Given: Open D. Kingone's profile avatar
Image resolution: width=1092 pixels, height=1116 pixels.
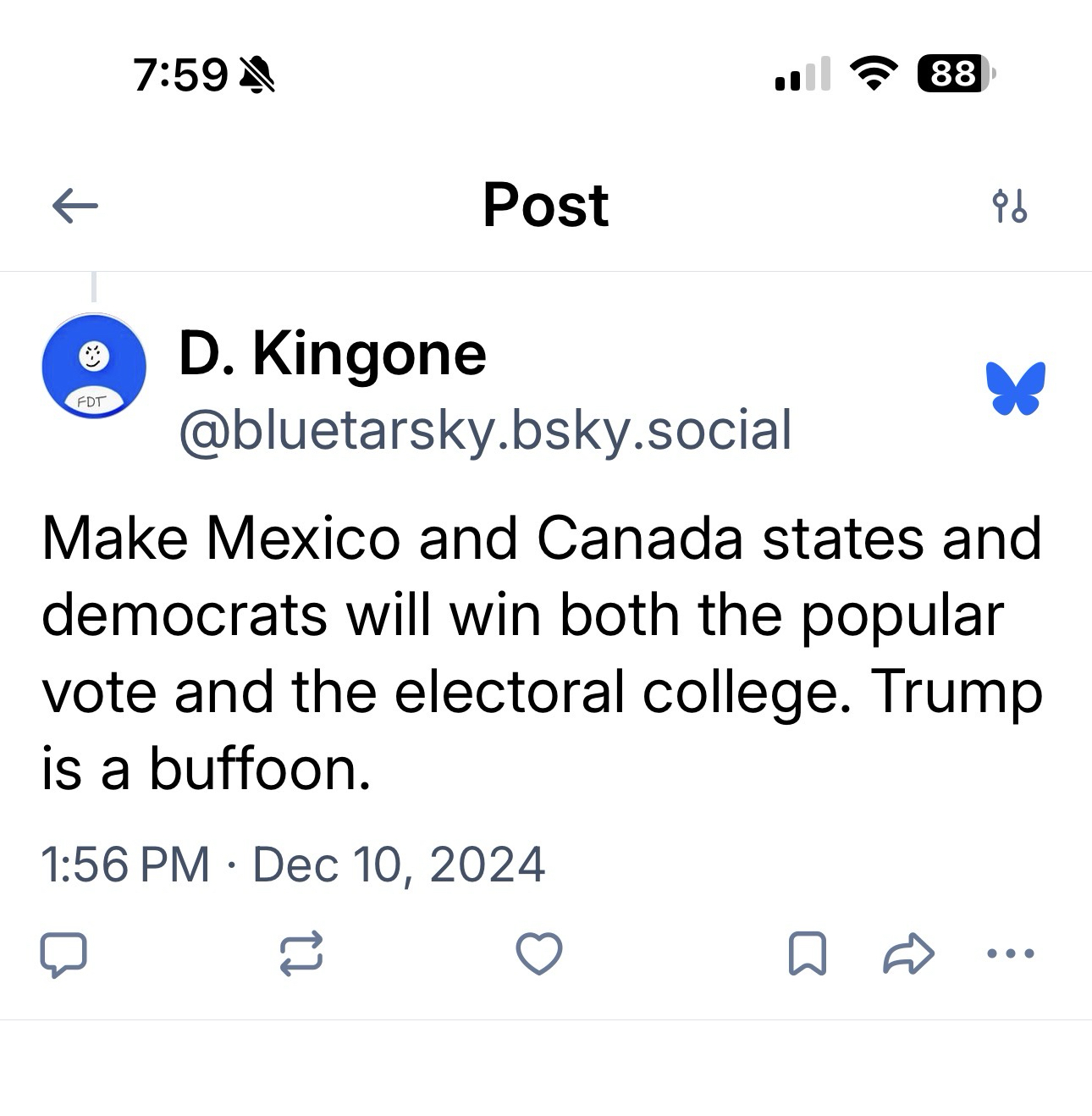Looking at the screenshot, I should pos(94,366).
